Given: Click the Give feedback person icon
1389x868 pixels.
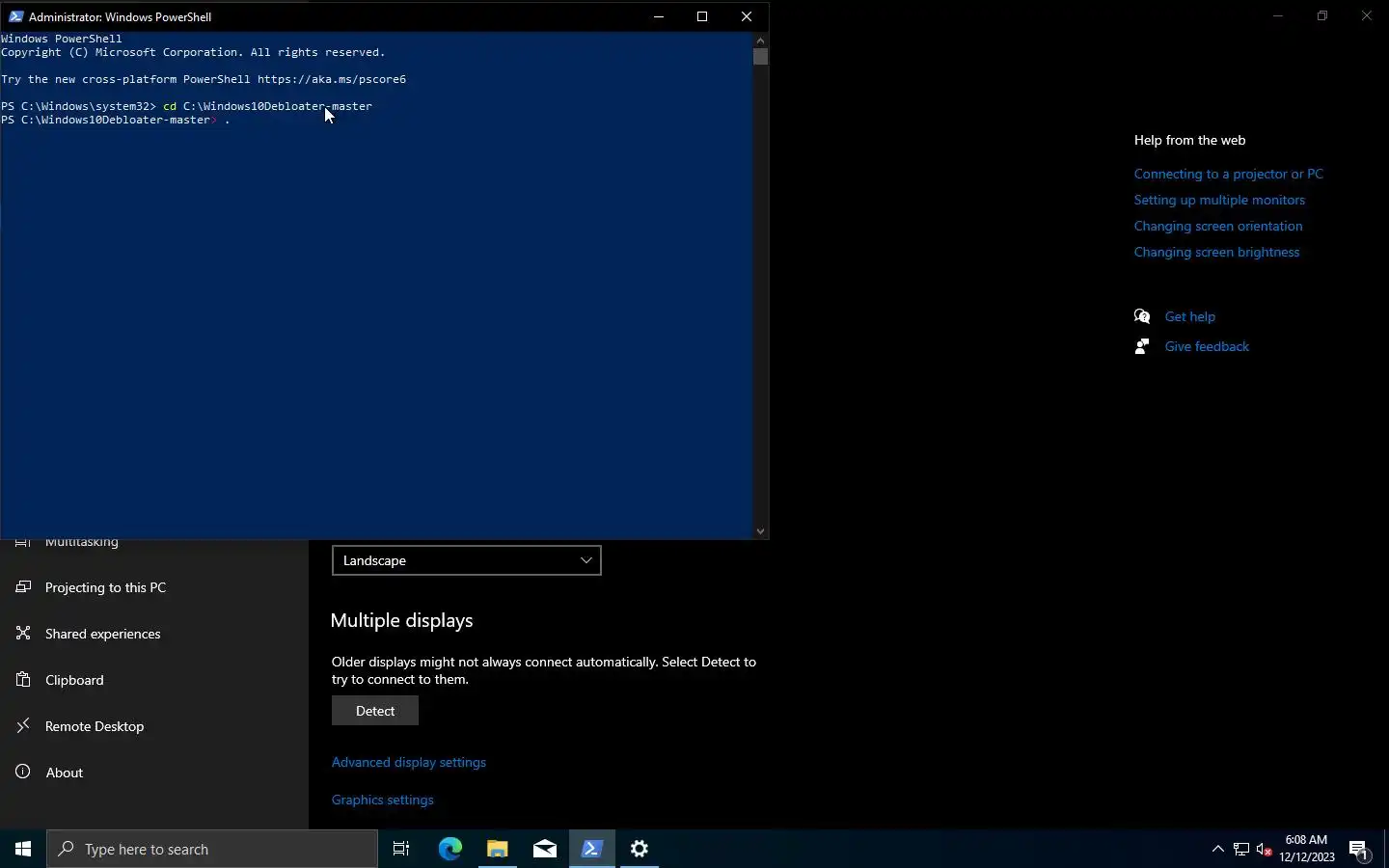Looking at the screenshot, I should pos(1142,346).
